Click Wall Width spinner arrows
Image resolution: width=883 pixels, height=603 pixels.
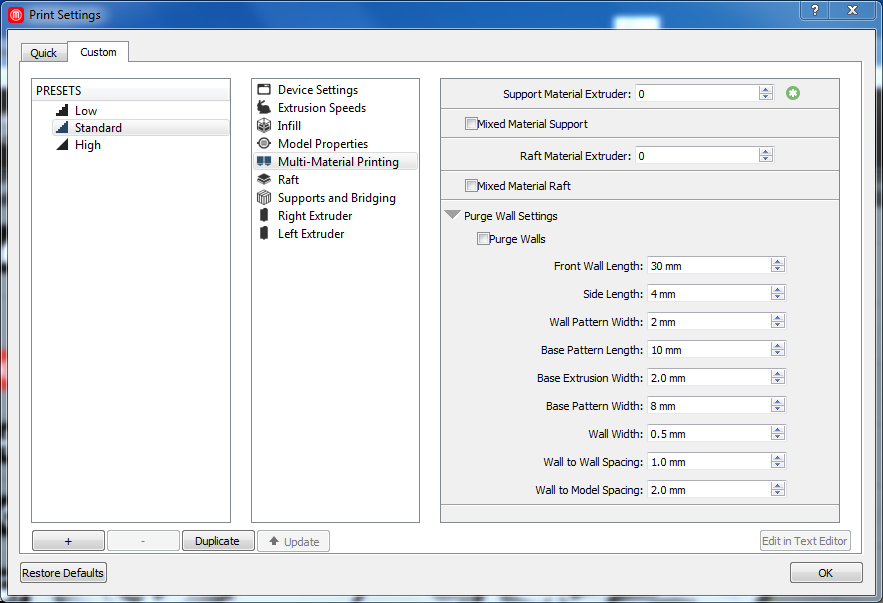(x=778, y=434)
